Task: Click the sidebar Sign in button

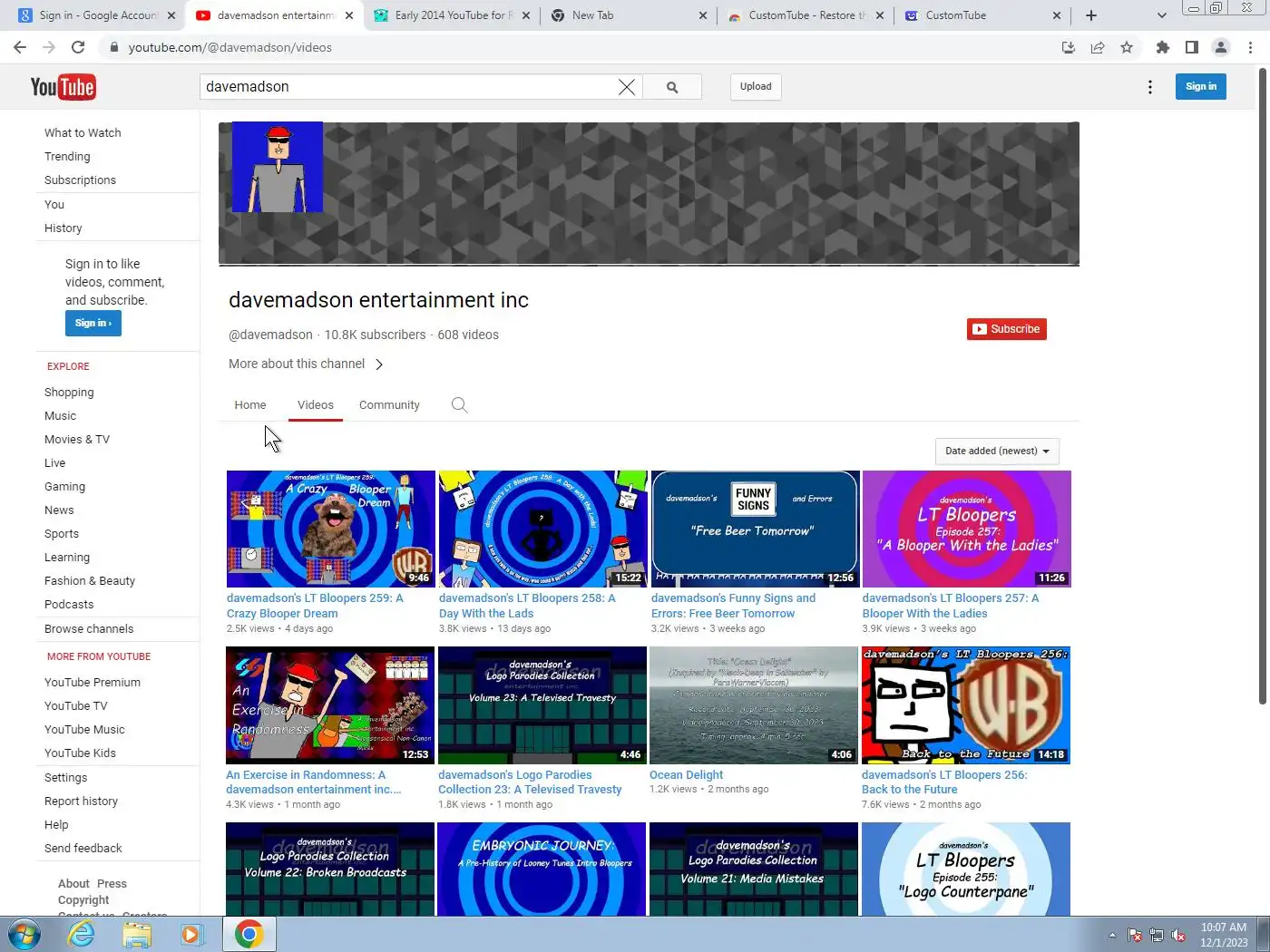Action: [x=93, y=324]
